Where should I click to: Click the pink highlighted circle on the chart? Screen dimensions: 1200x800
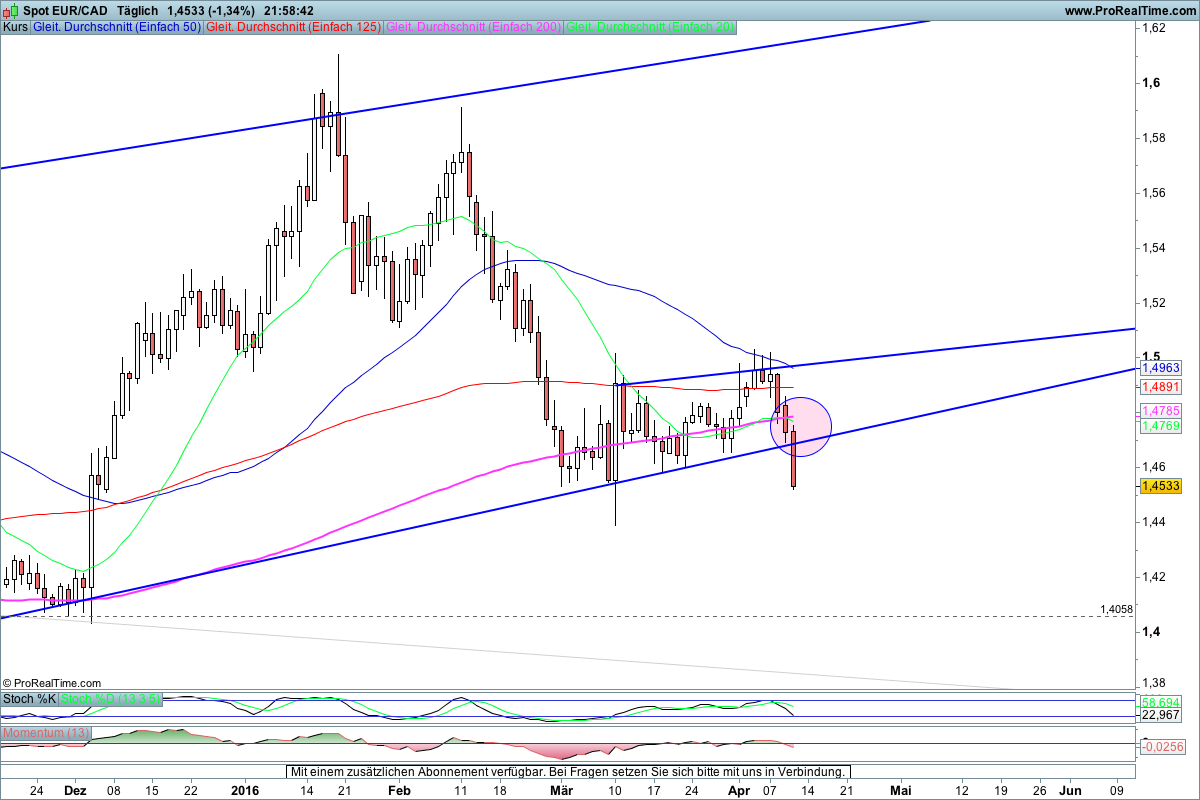801,427
